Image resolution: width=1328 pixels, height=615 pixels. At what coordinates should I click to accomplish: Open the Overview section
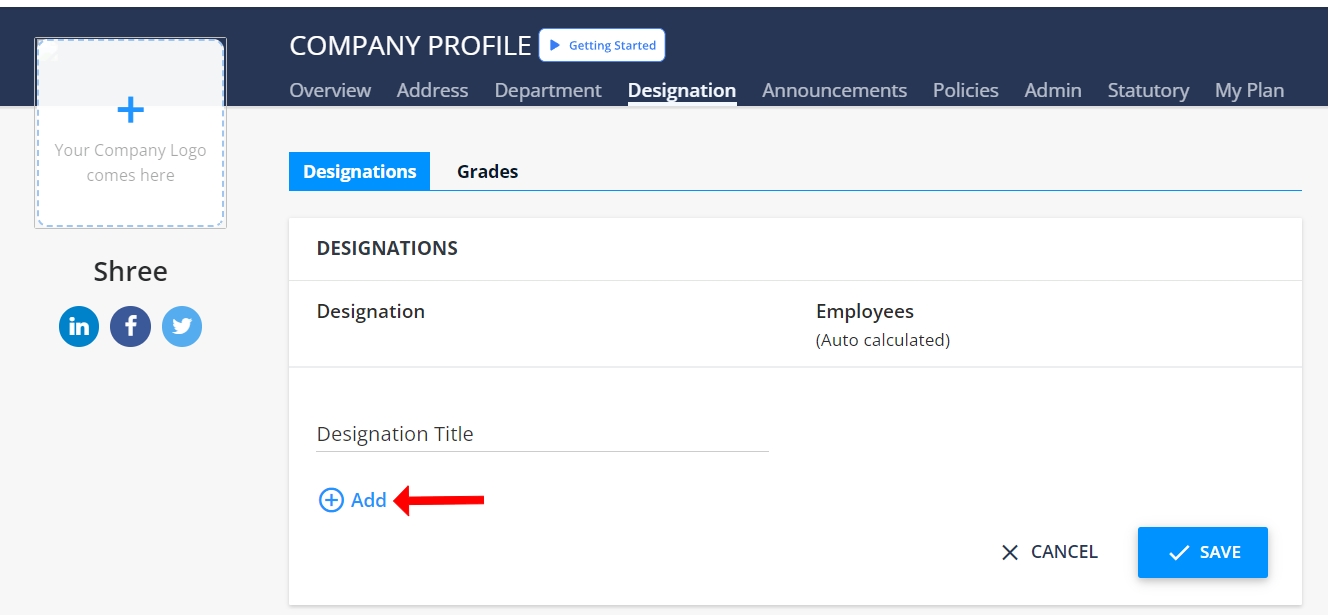[330, 90]
